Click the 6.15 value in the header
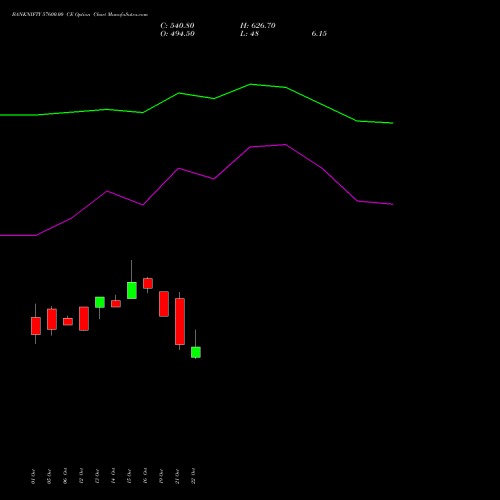Image resolution: width=500 pixels, height=500 pixels. [319, 34]
